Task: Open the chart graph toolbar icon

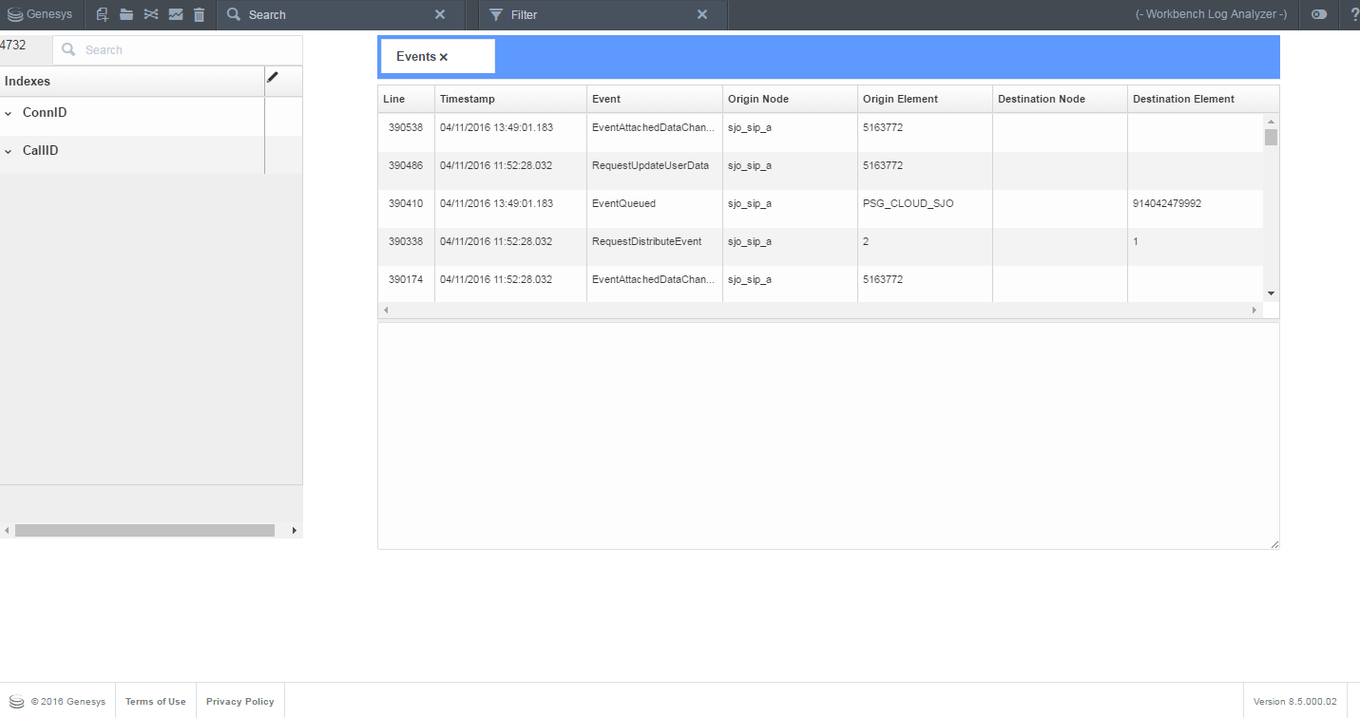Action: (175, 14)
